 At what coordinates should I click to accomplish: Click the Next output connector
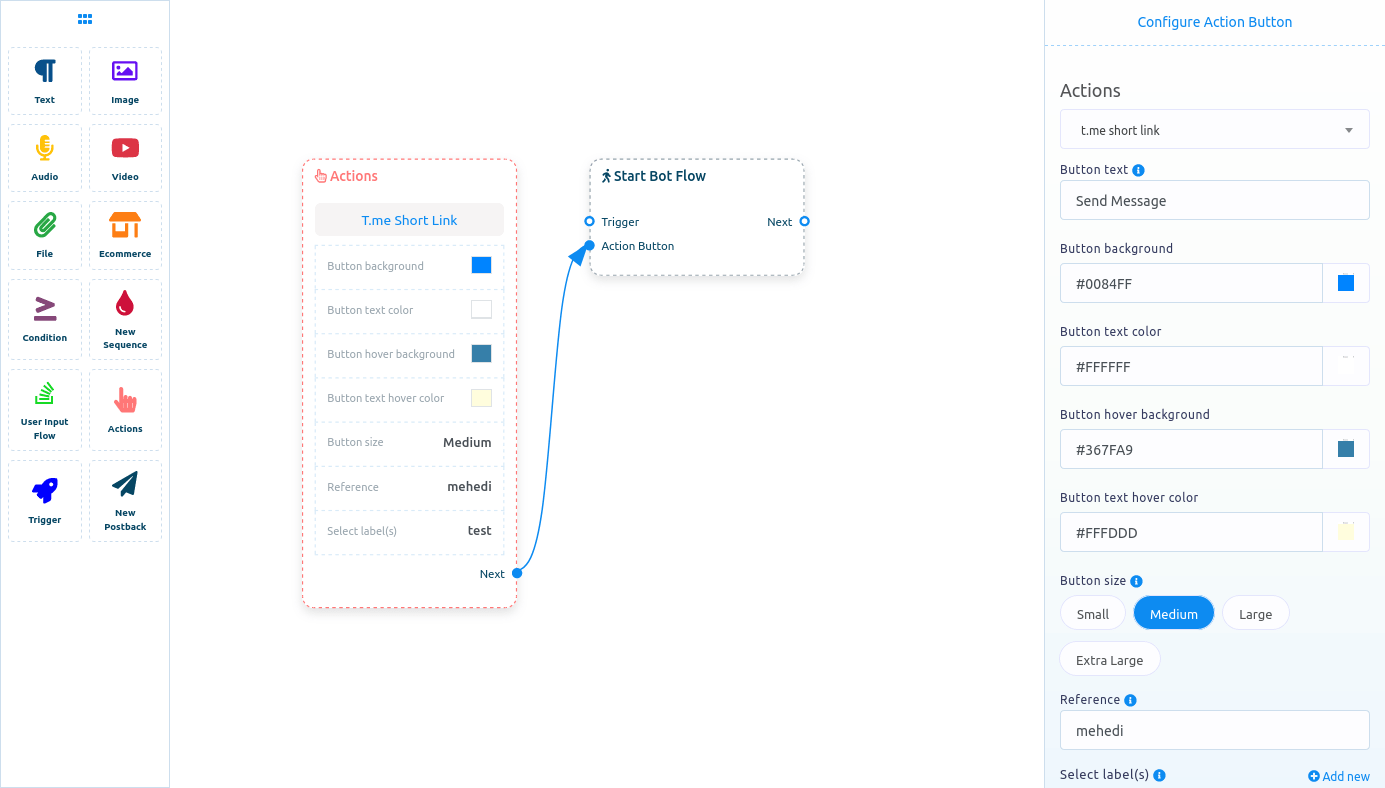516,573
